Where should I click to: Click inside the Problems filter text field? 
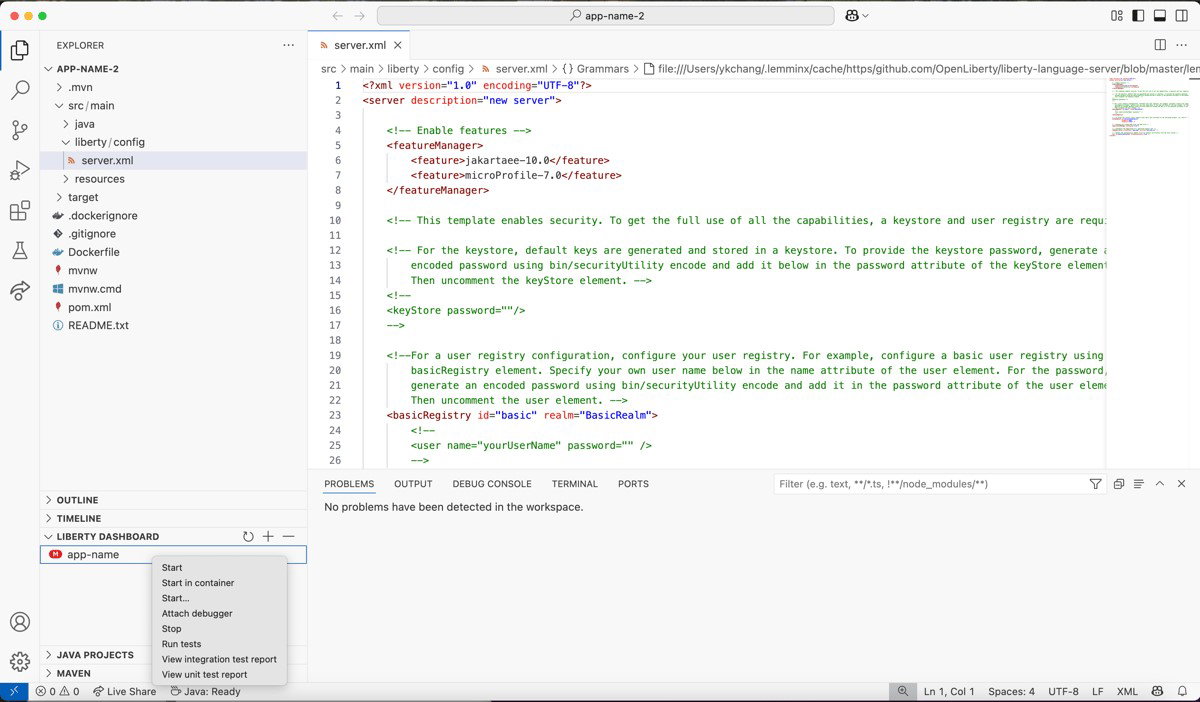pyautogui.click(x=930, y=484)
